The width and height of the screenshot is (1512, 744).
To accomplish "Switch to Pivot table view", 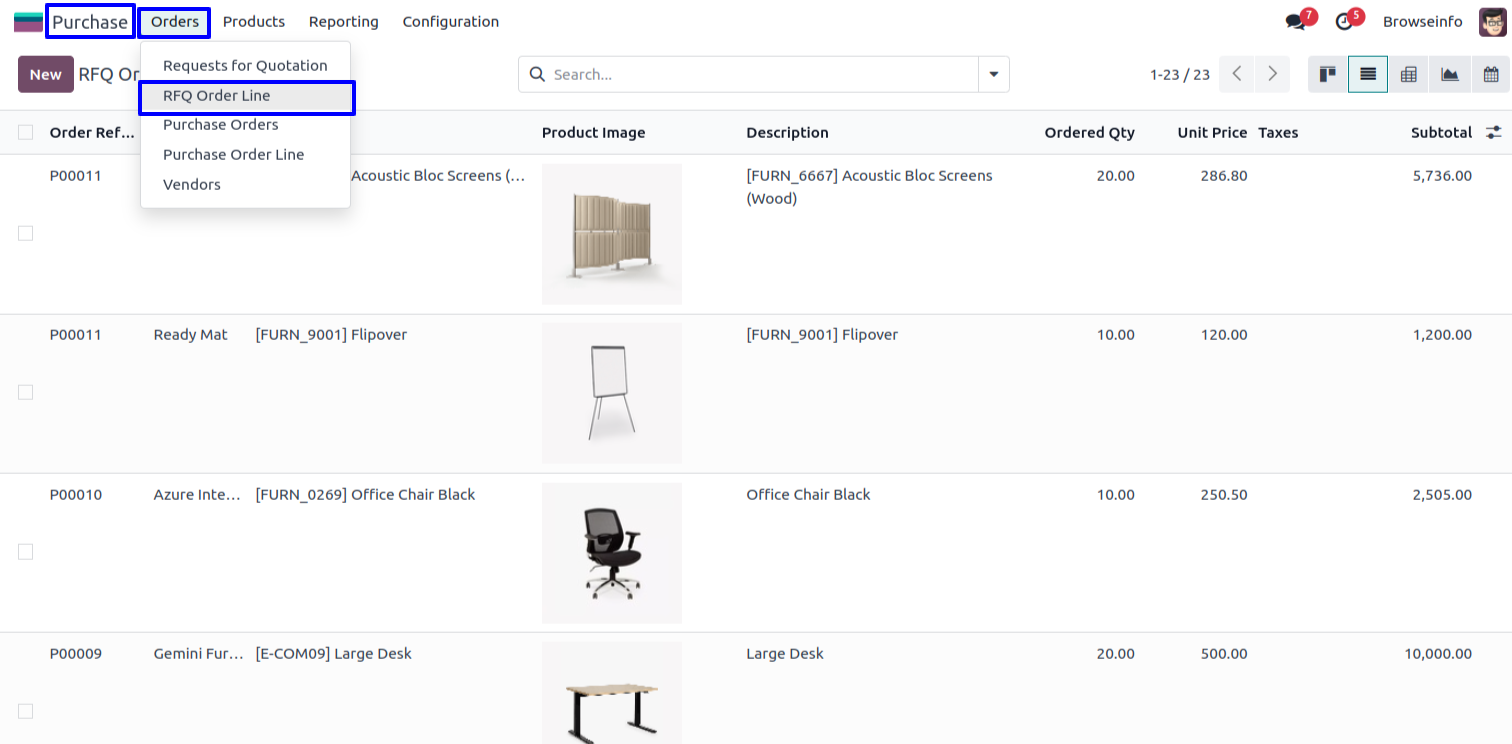I will 1408,74.
